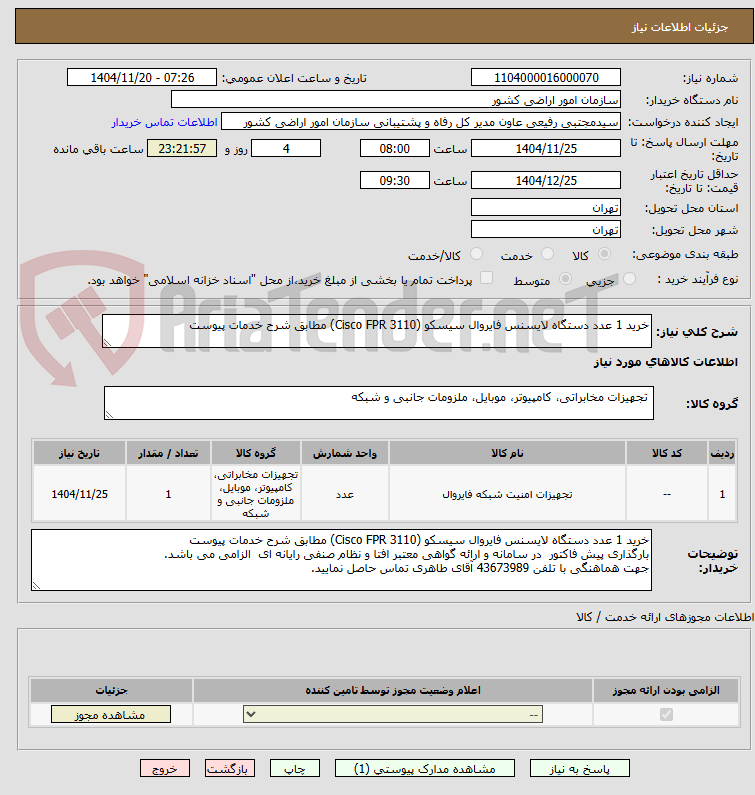
Task: Click the delivery province تهران field
Action: tap(546, 207)
